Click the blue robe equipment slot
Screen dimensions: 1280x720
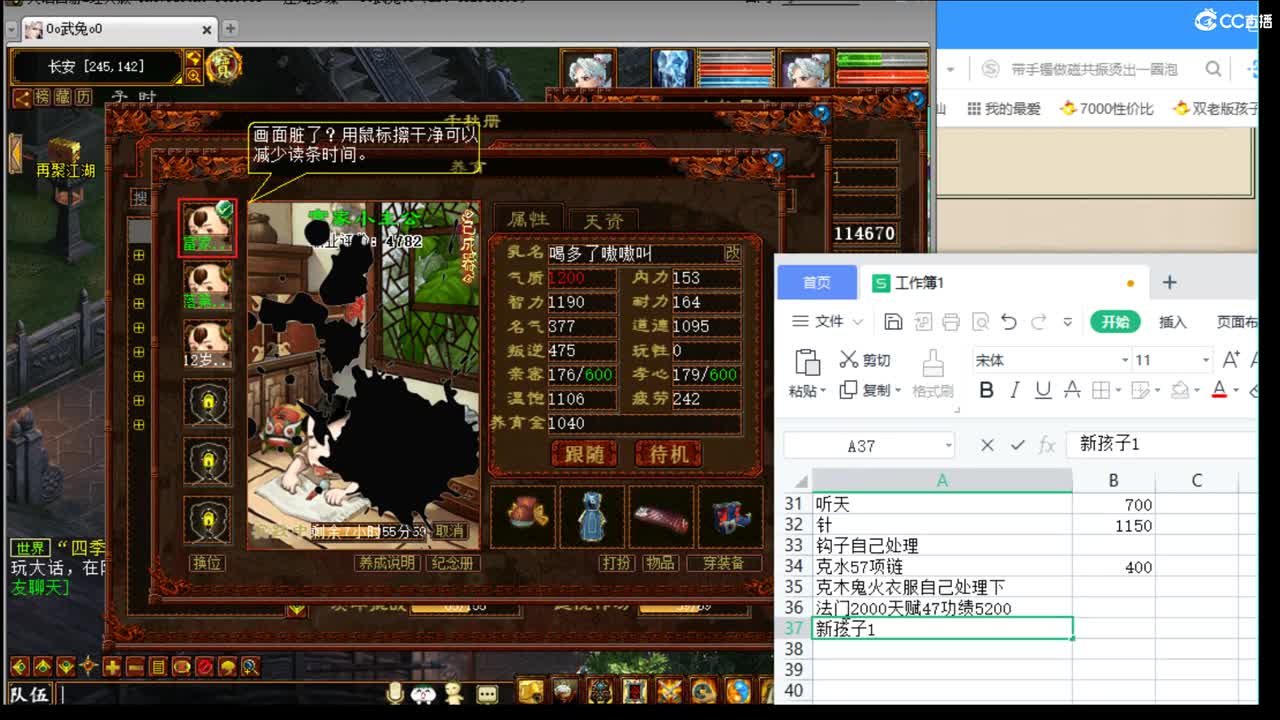(x=592, y=517)
